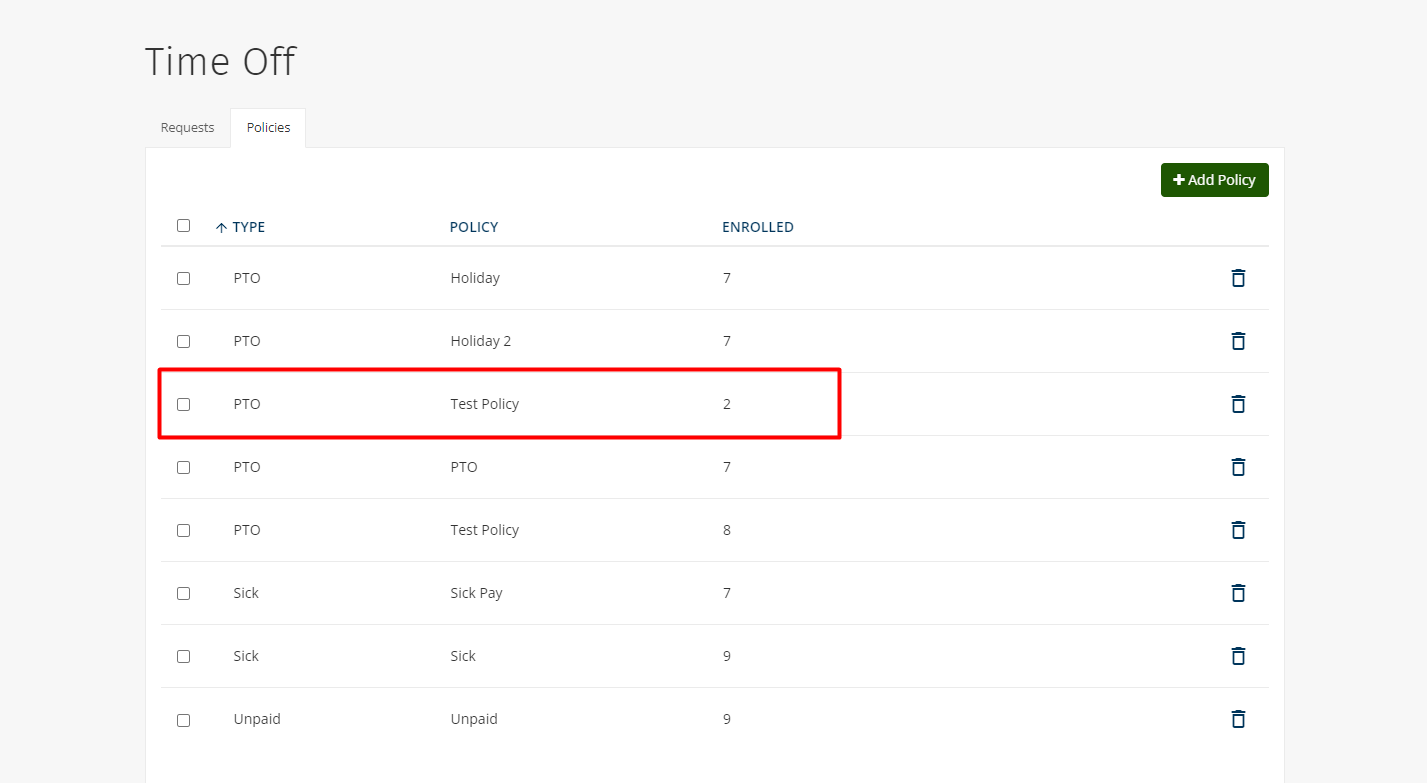
Task: Tick the select-all checkbox in the header row
Action: coord(183,226)
